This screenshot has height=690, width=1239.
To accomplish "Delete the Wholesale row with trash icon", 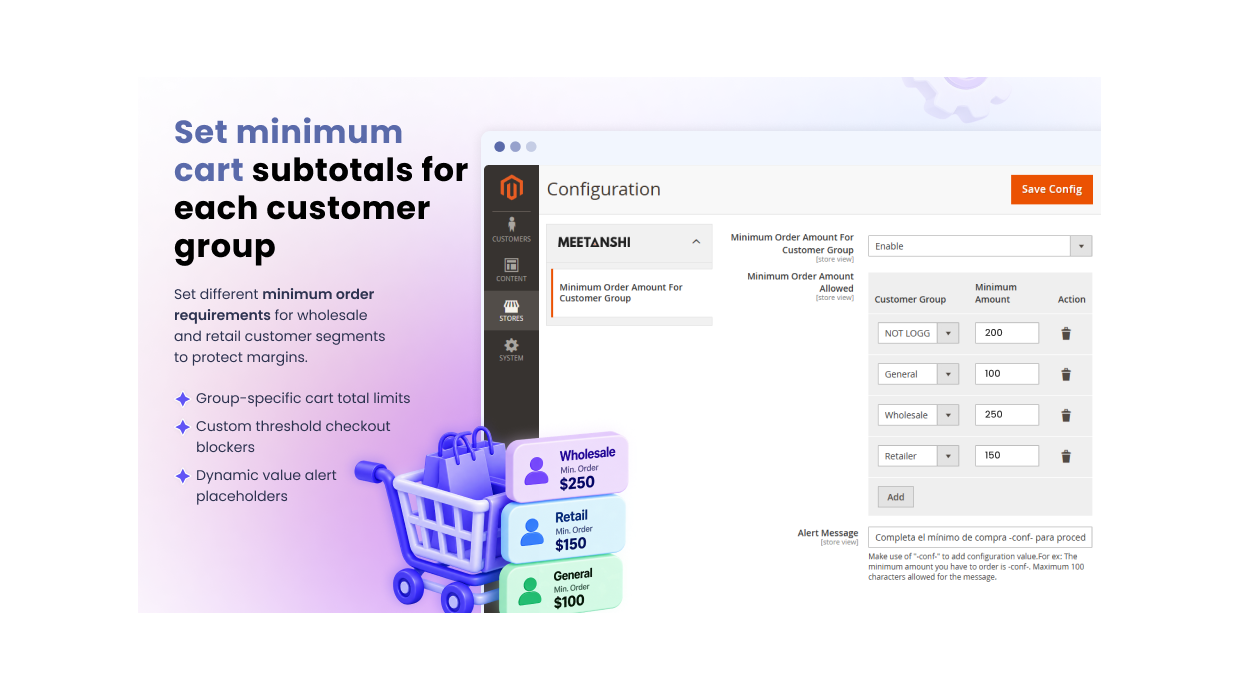I will pyautogui.click(x=1066, y=415).
